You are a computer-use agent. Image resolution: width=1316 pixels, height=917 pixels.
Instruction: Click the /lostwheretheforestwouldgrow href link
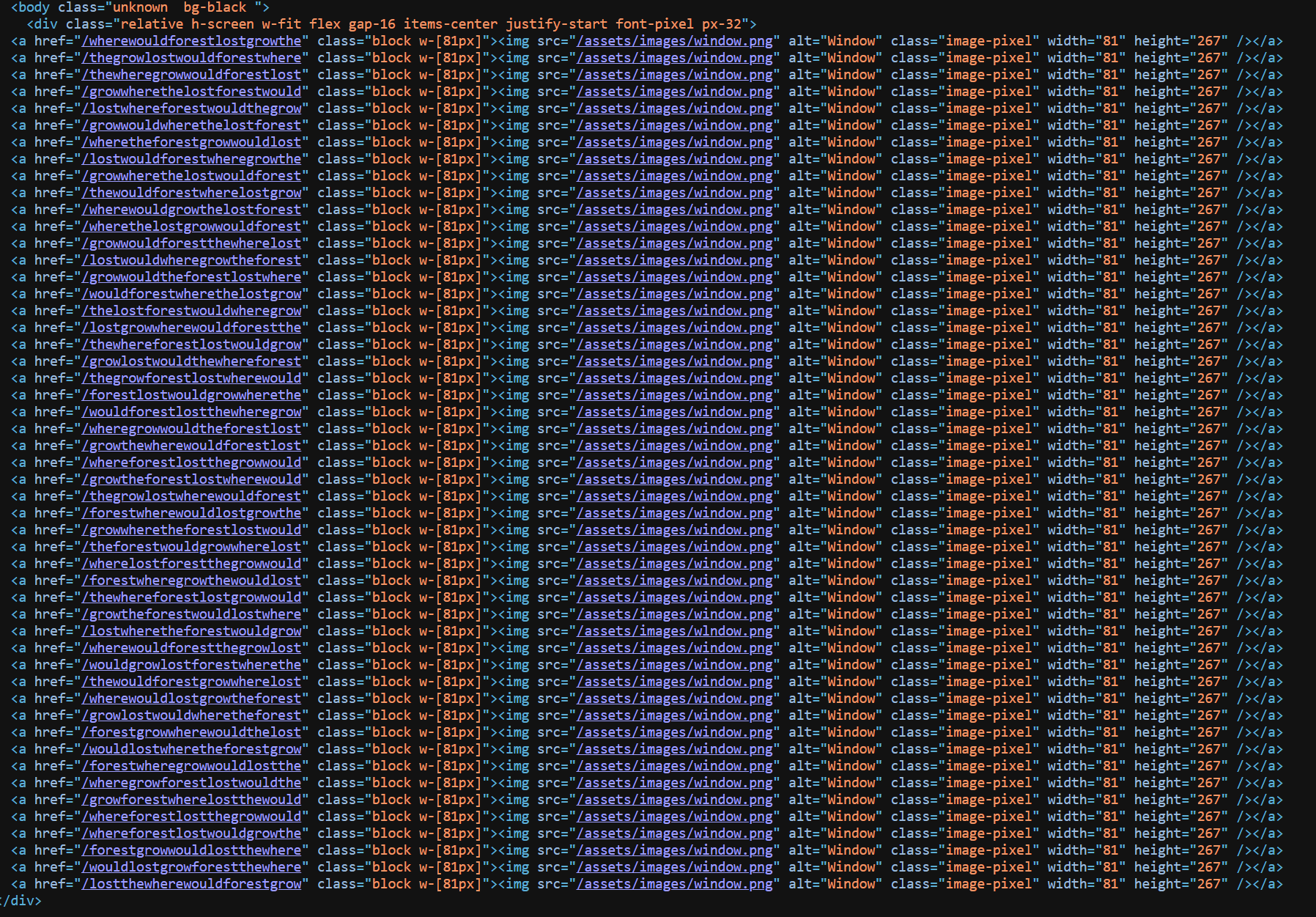191,631
